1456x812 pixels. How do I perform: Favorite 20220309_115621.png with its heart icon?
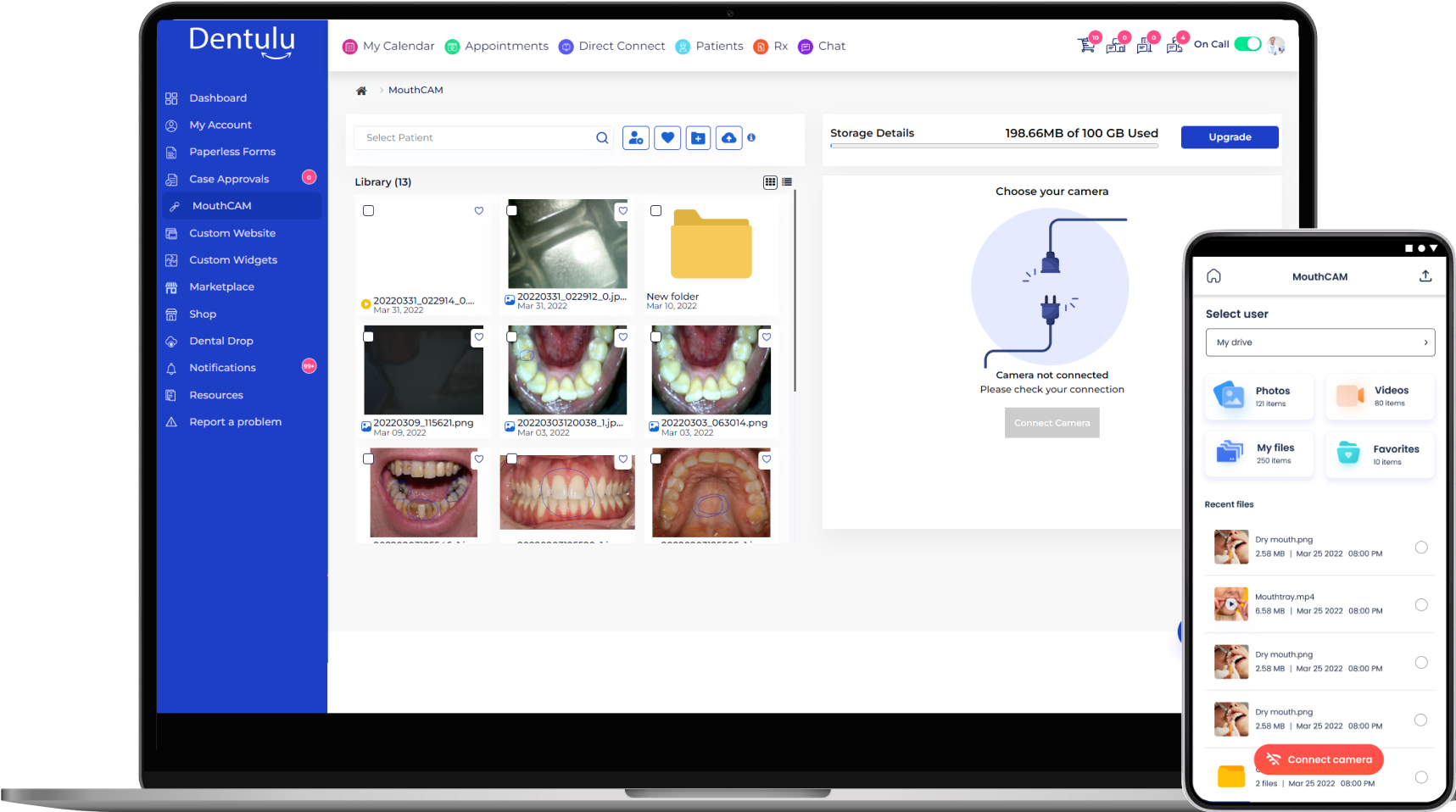[x=479, y=337]
